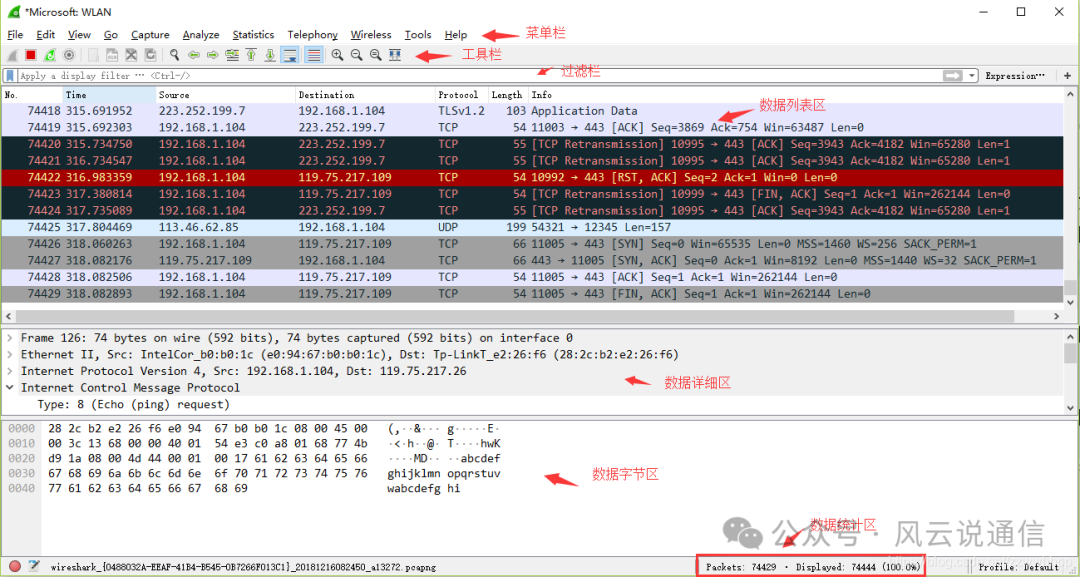1080x577 pixels.
Task: Sort packets by the Time column
Action: (110, 95)
